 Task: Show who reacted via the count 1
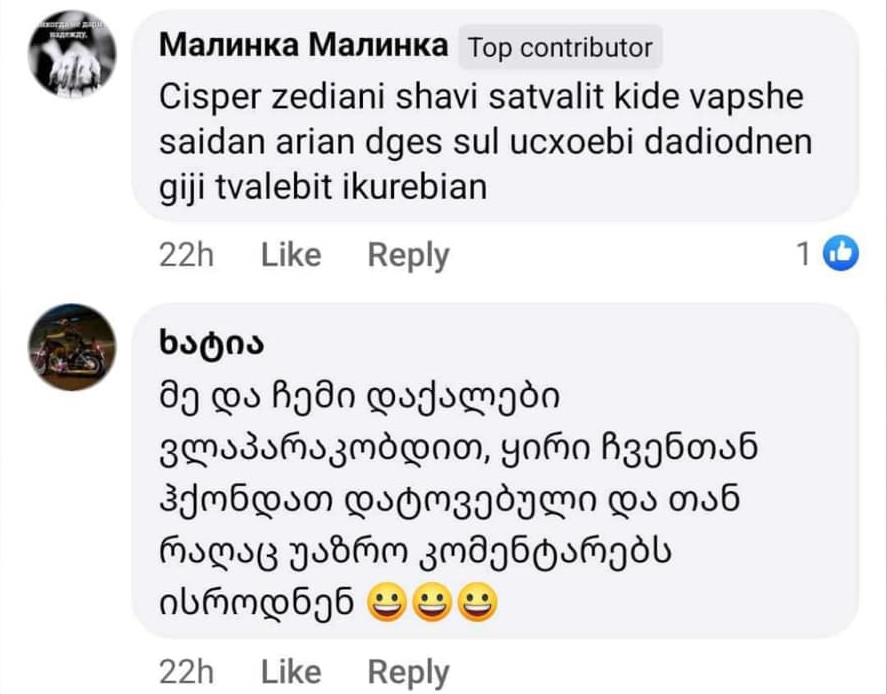click(803, 256)
